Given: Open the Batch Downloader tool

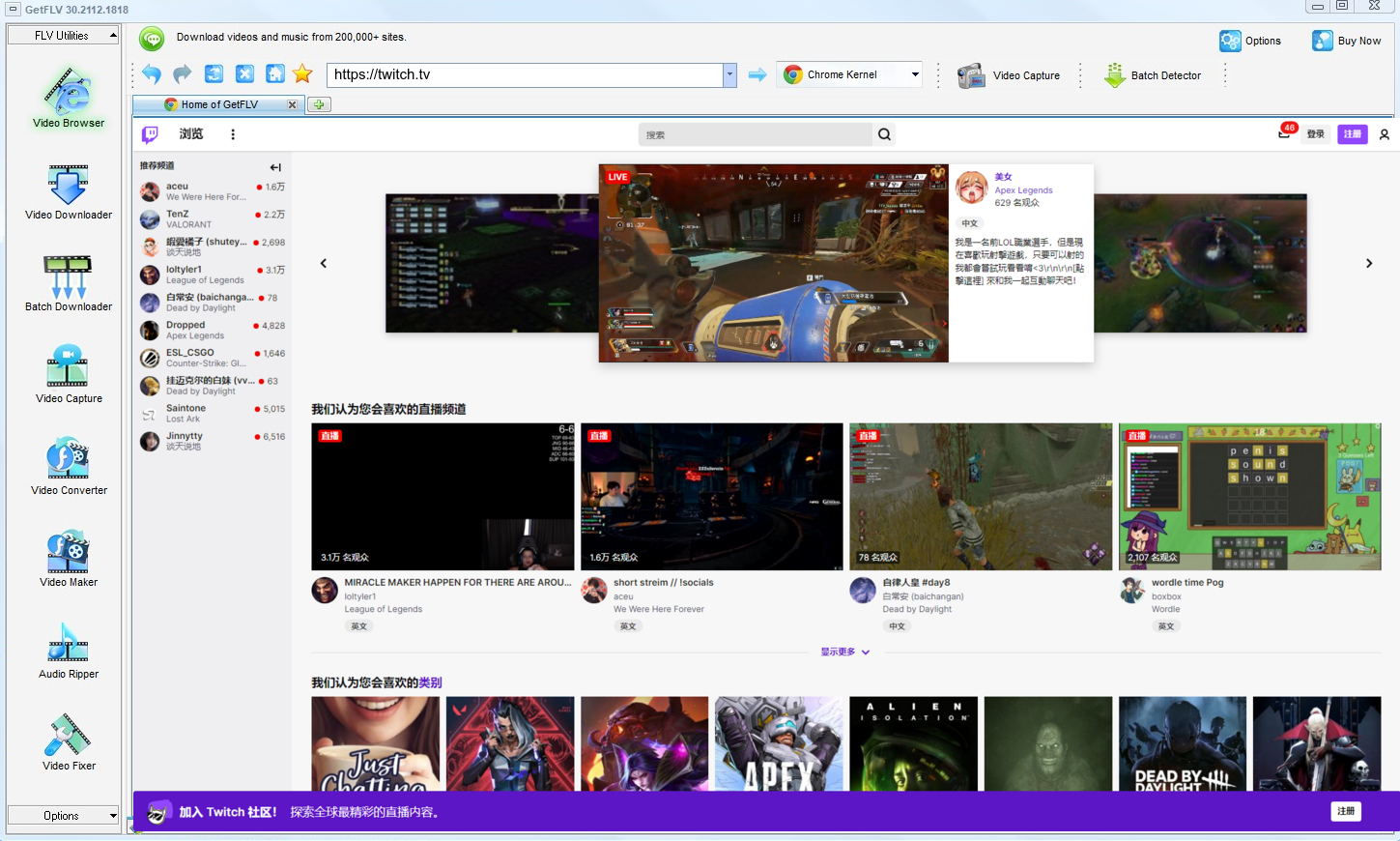Looking at the screenshot, I should point(69,283).
